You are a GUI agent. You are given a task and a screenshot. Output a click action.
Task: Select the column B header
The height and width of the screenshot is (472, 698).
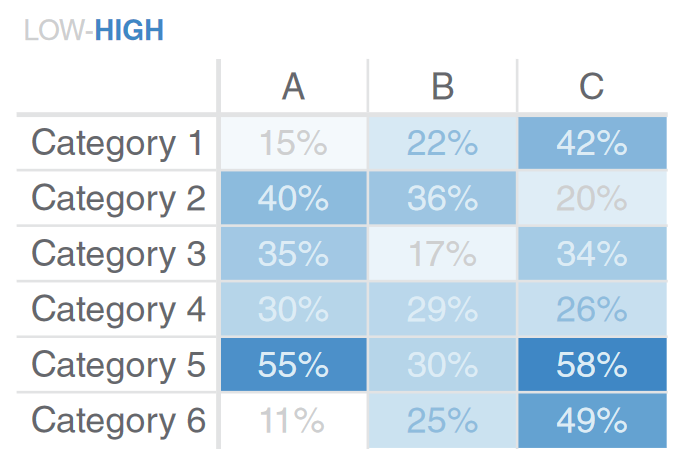point(442,87)
